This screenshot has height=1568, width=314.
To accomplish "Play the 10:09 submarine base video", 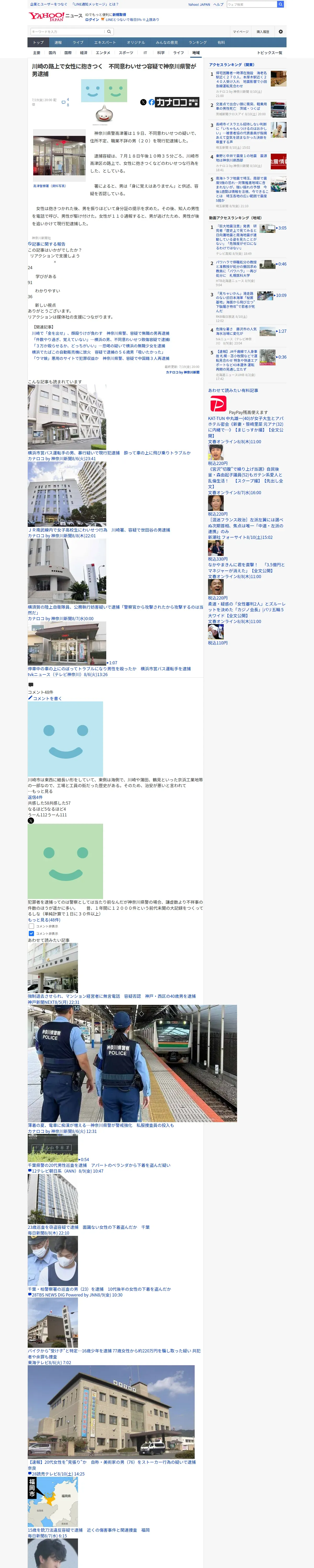I will (x=265, y=296).
